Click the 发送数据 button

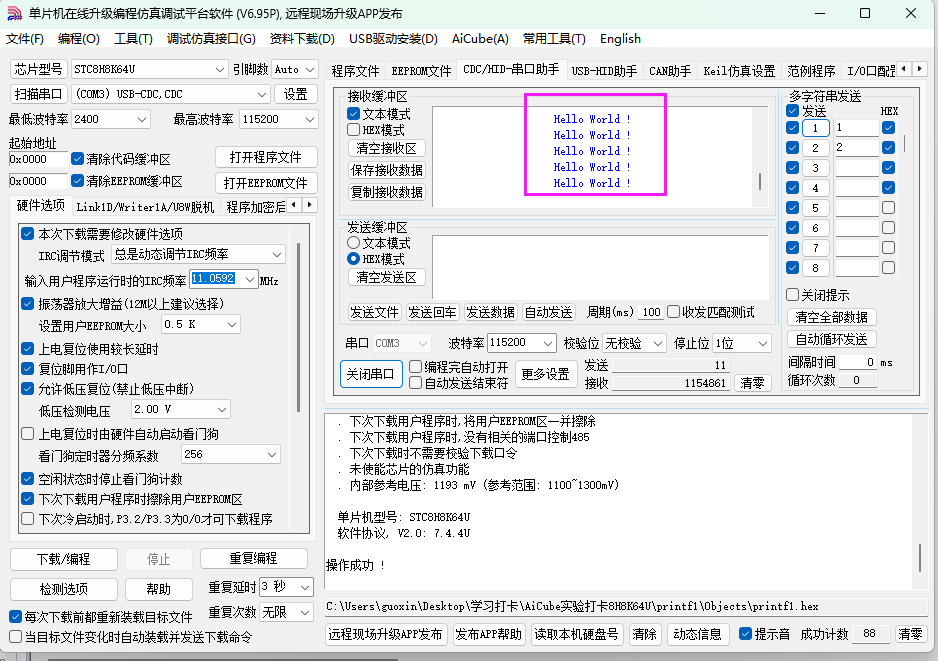(490, 312)
